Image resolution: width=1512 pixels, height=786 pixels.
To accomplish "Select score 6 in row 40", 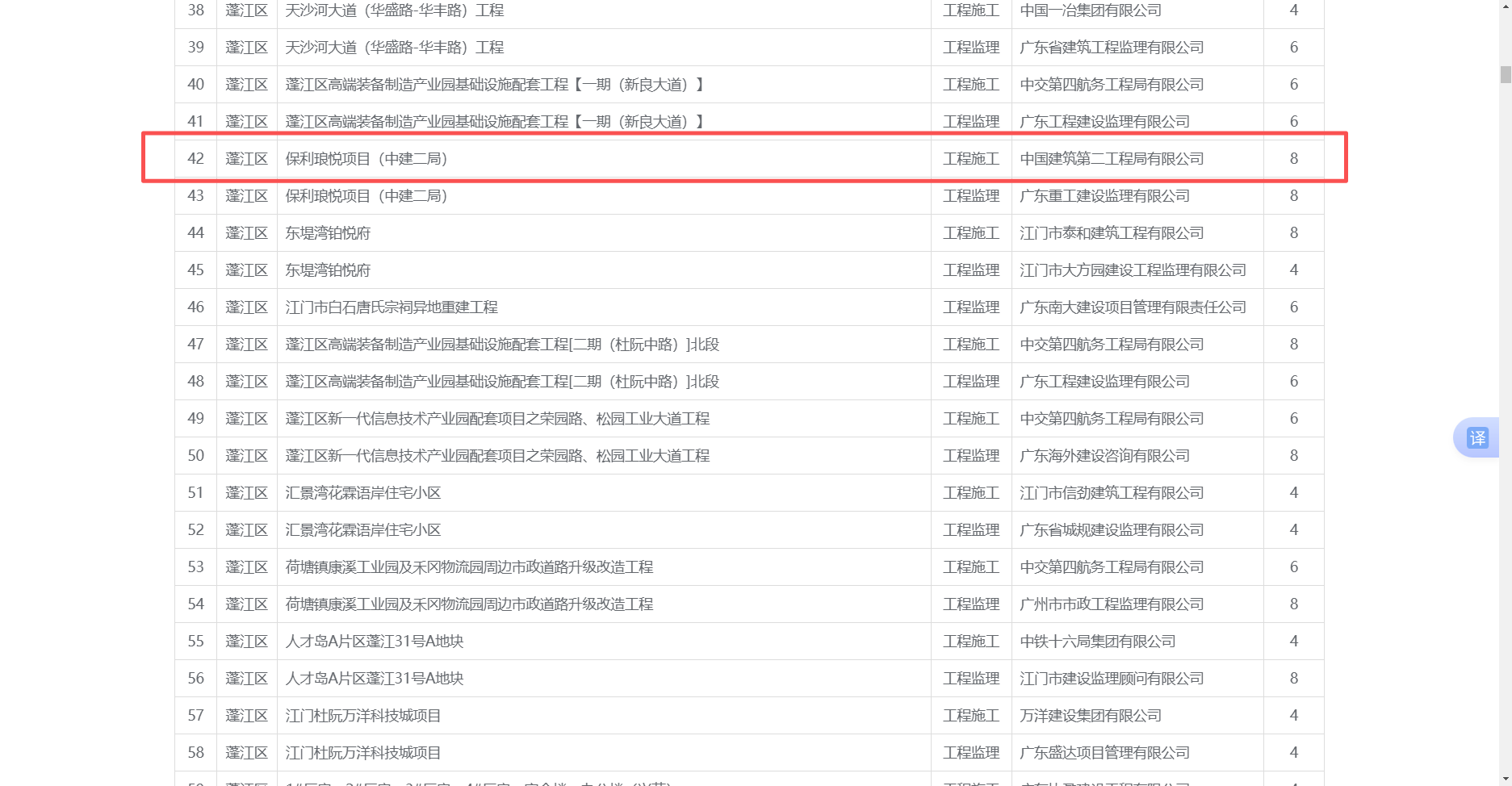I will tap(1294, 85).
